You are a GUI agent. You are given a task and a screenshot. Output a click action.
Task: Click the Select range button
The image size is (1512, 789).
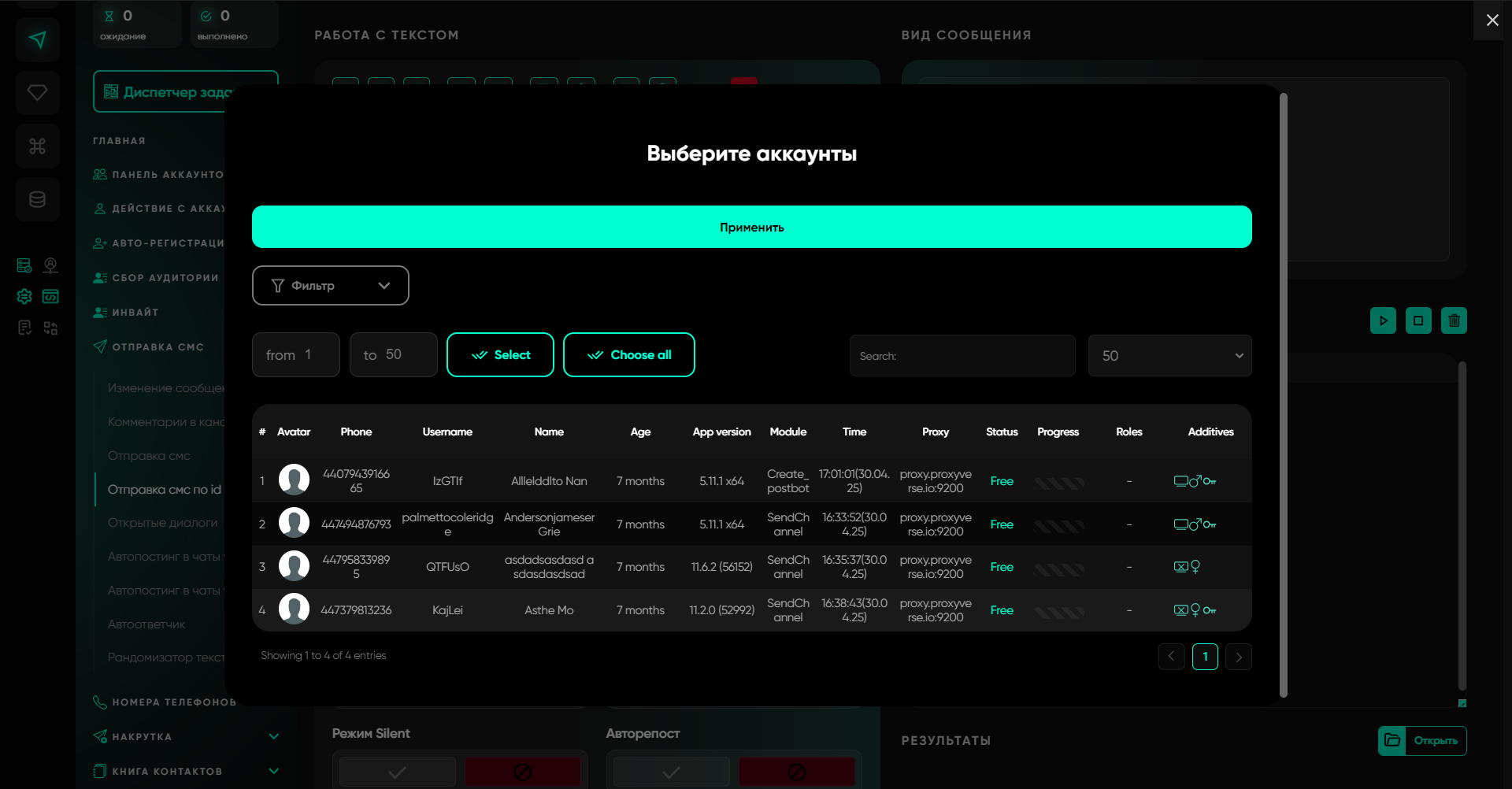pyautogui.click(x=500, y=355)
